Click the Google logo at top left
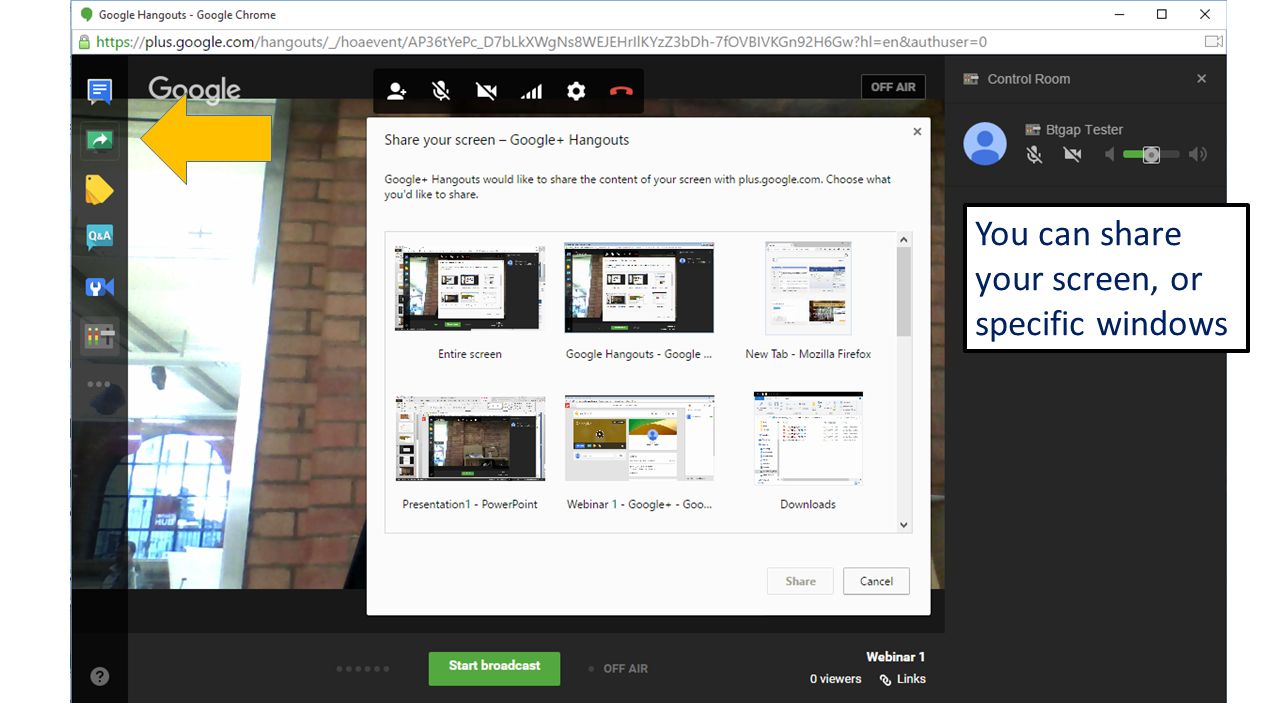This screenshot has width=1280, height=720. click(x=195, y=90)
